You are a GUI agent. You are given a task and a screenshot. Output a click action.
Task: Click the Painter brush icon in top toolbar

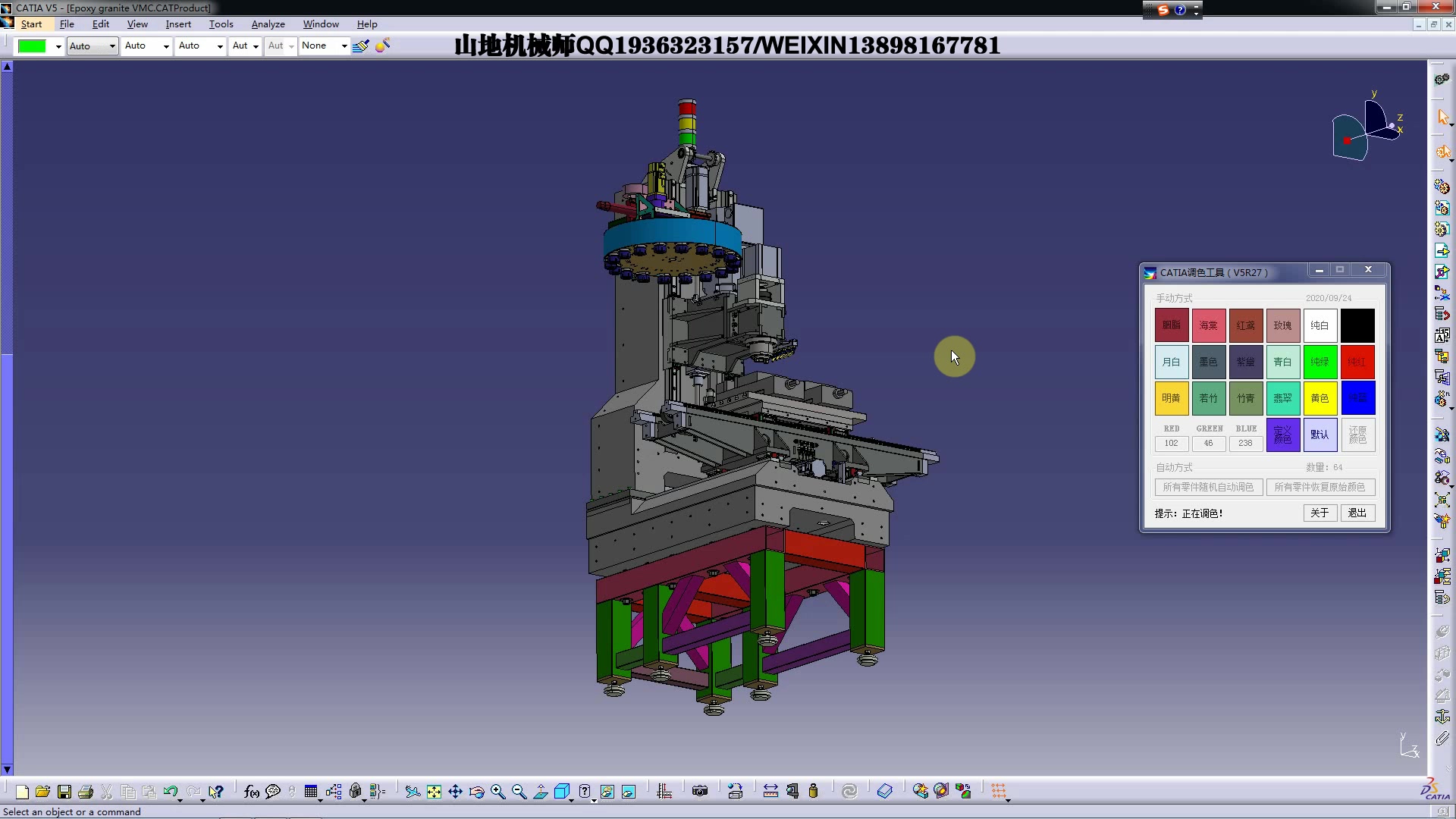361,45
